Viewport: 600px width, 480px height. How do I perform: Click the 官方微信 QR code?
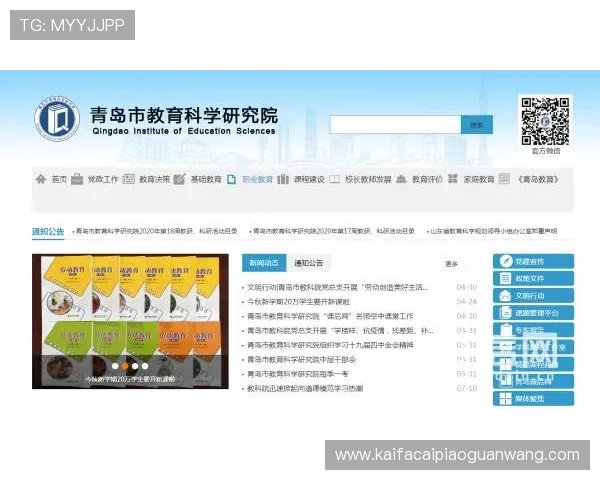(x=545, y=121)
